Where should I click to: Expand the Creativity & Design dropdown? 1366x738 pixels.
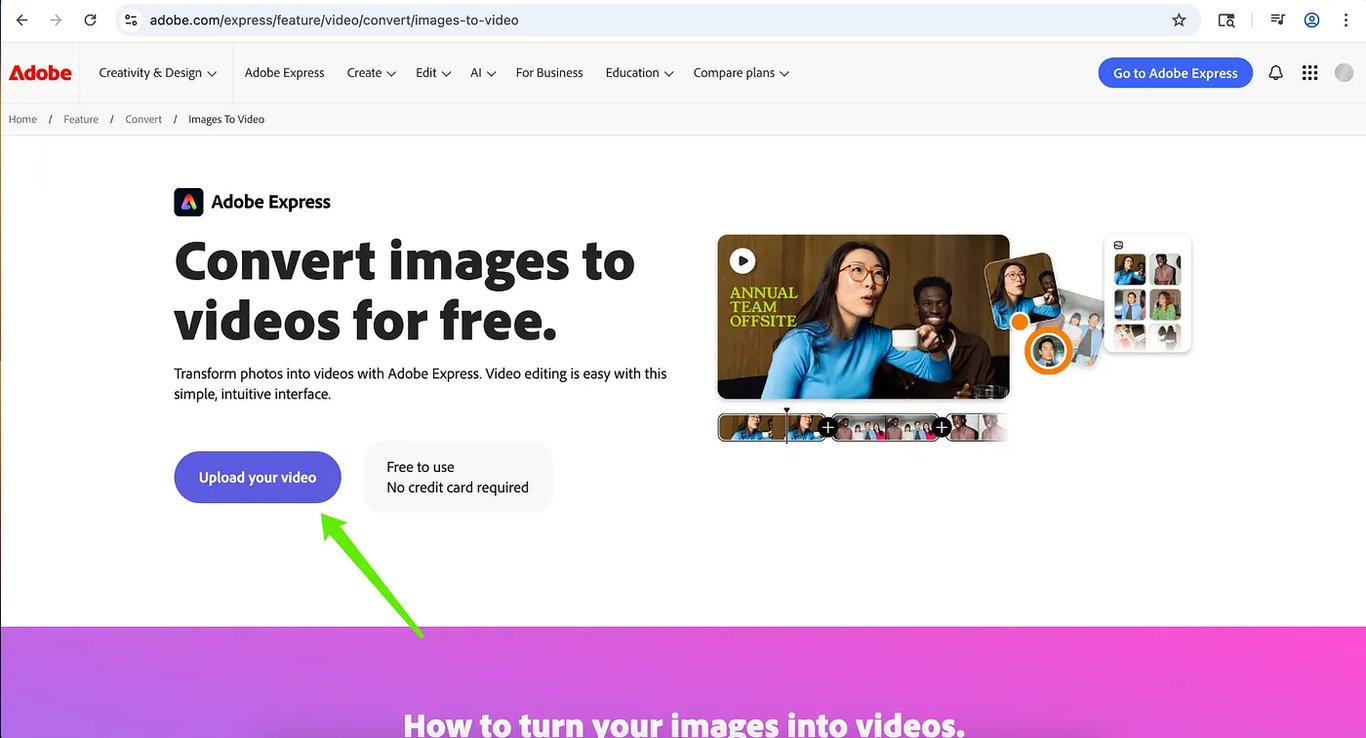click(157, 73)
